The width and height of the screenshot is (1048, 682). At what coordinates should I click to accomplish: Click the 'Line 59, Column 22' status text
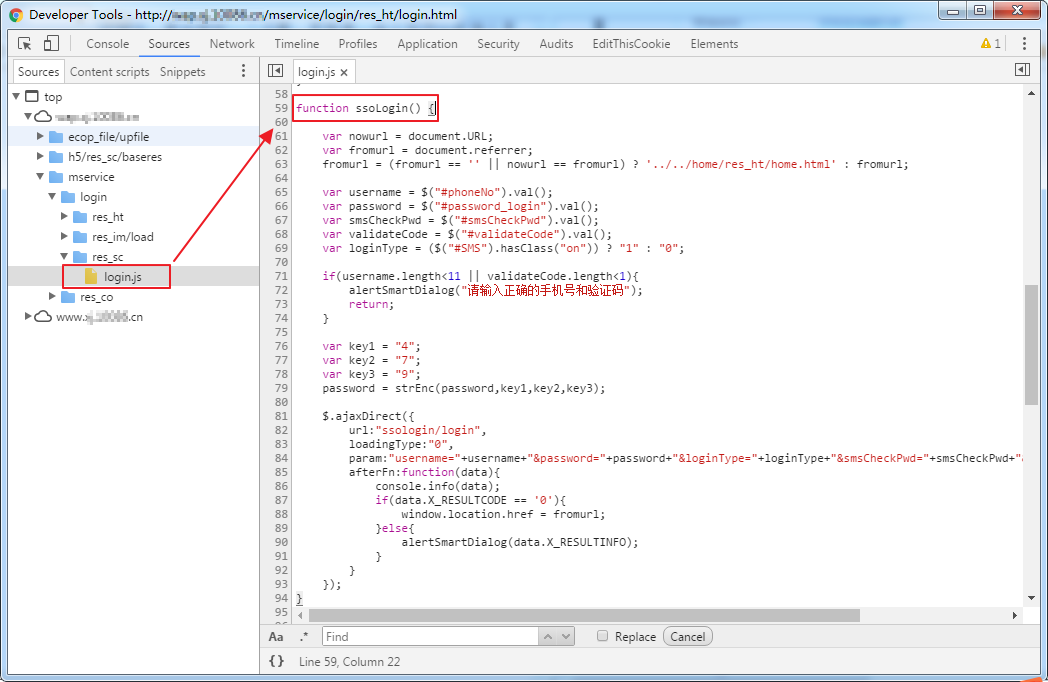pos(350,661)
